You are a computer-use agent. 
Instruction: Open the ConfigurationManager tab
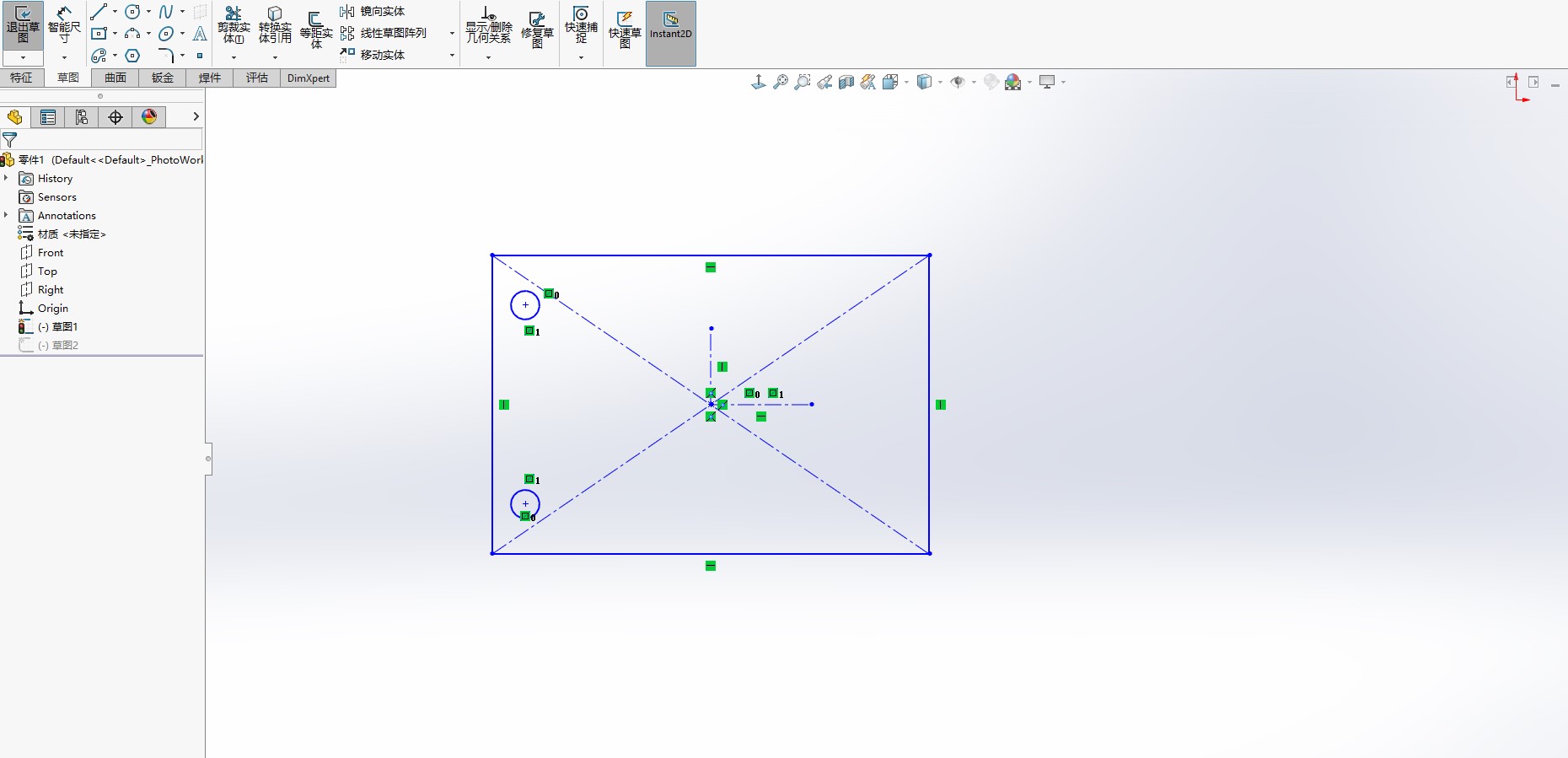[x=82, y=117]
